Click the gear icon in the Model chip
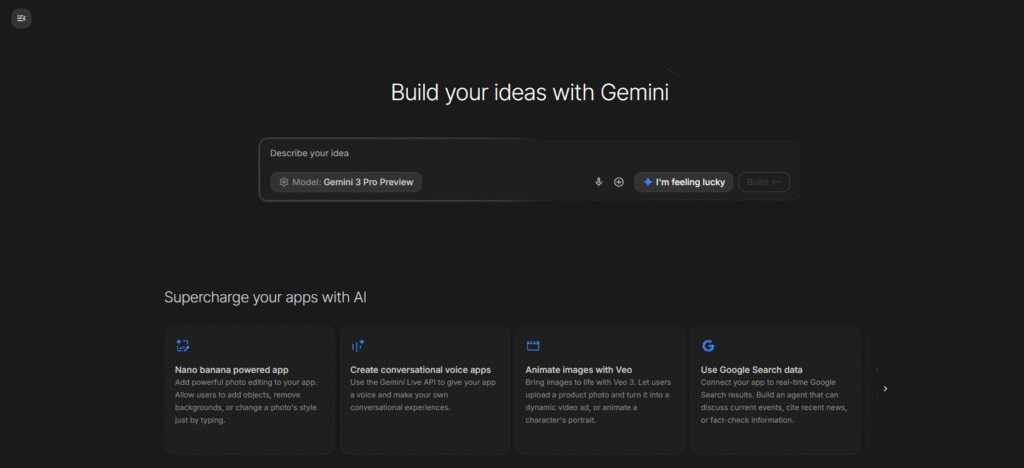1024x468 pixels. [284, 182]
